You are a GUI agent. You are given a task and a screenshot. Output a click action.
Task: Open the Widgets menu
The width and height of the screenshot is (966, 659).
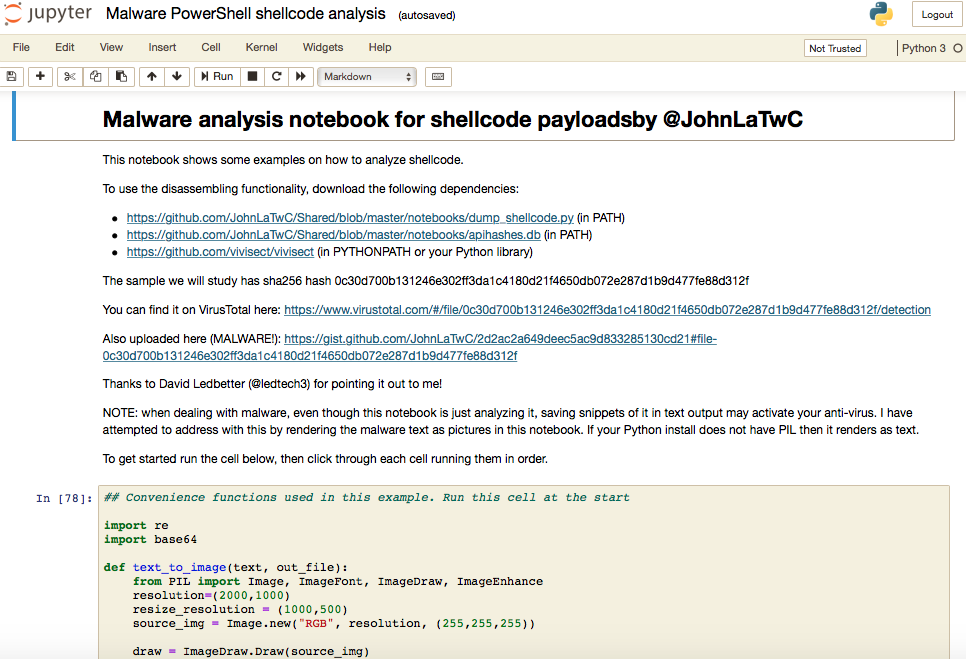pyautogui.click(x=323, y=47)
